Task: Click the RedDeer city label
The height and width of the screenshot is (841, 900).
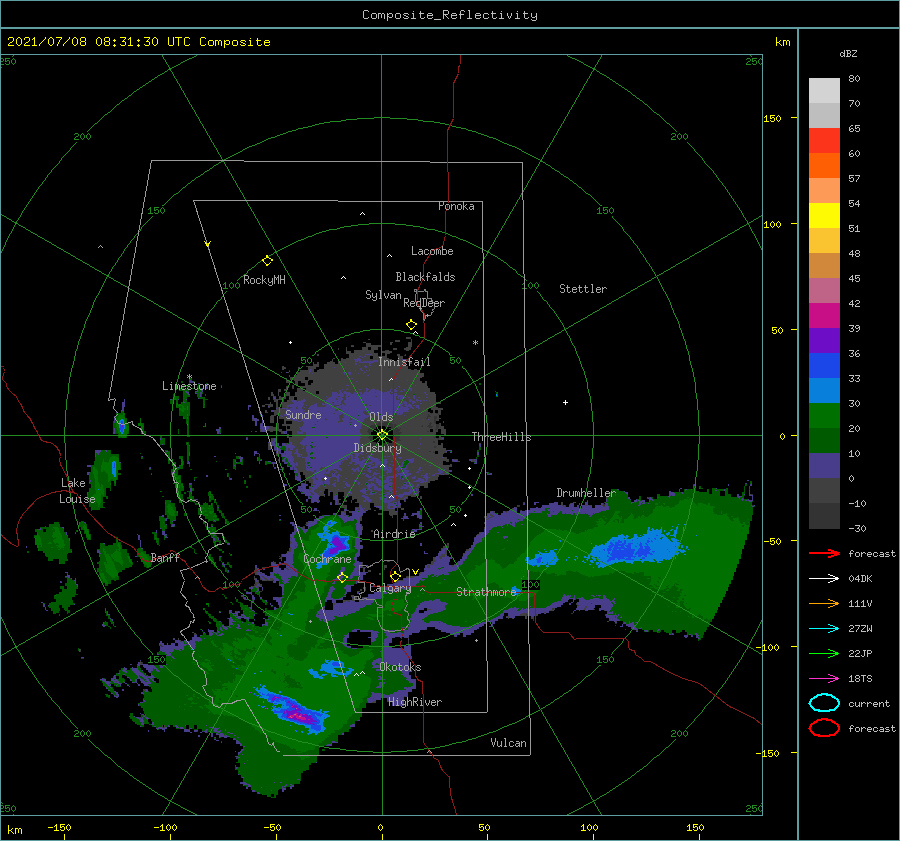Action: click(x=424, y=303)
